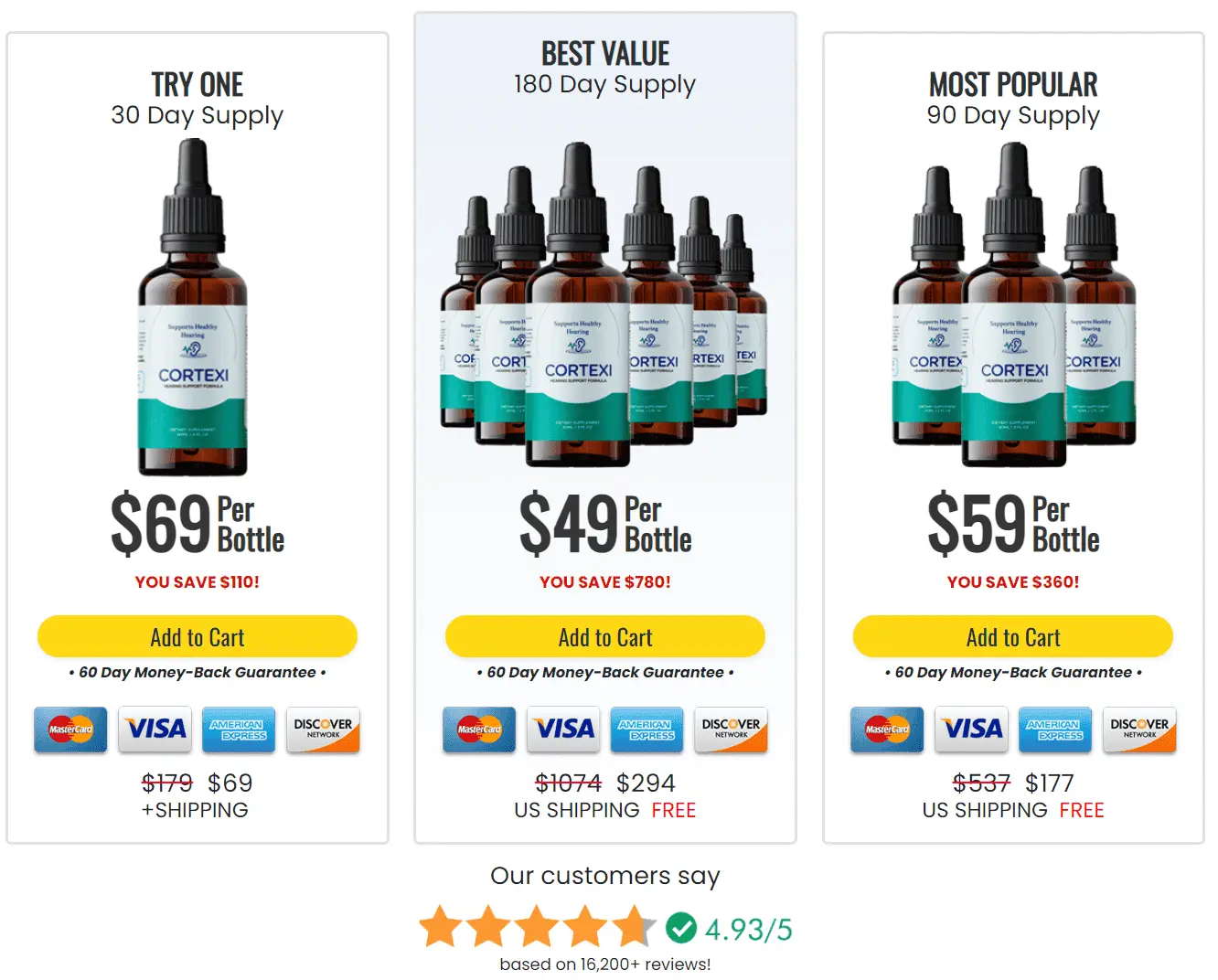1218x980 pixels.
Task: Select the single Cortexi bottle image
Action: pos(193,307)
